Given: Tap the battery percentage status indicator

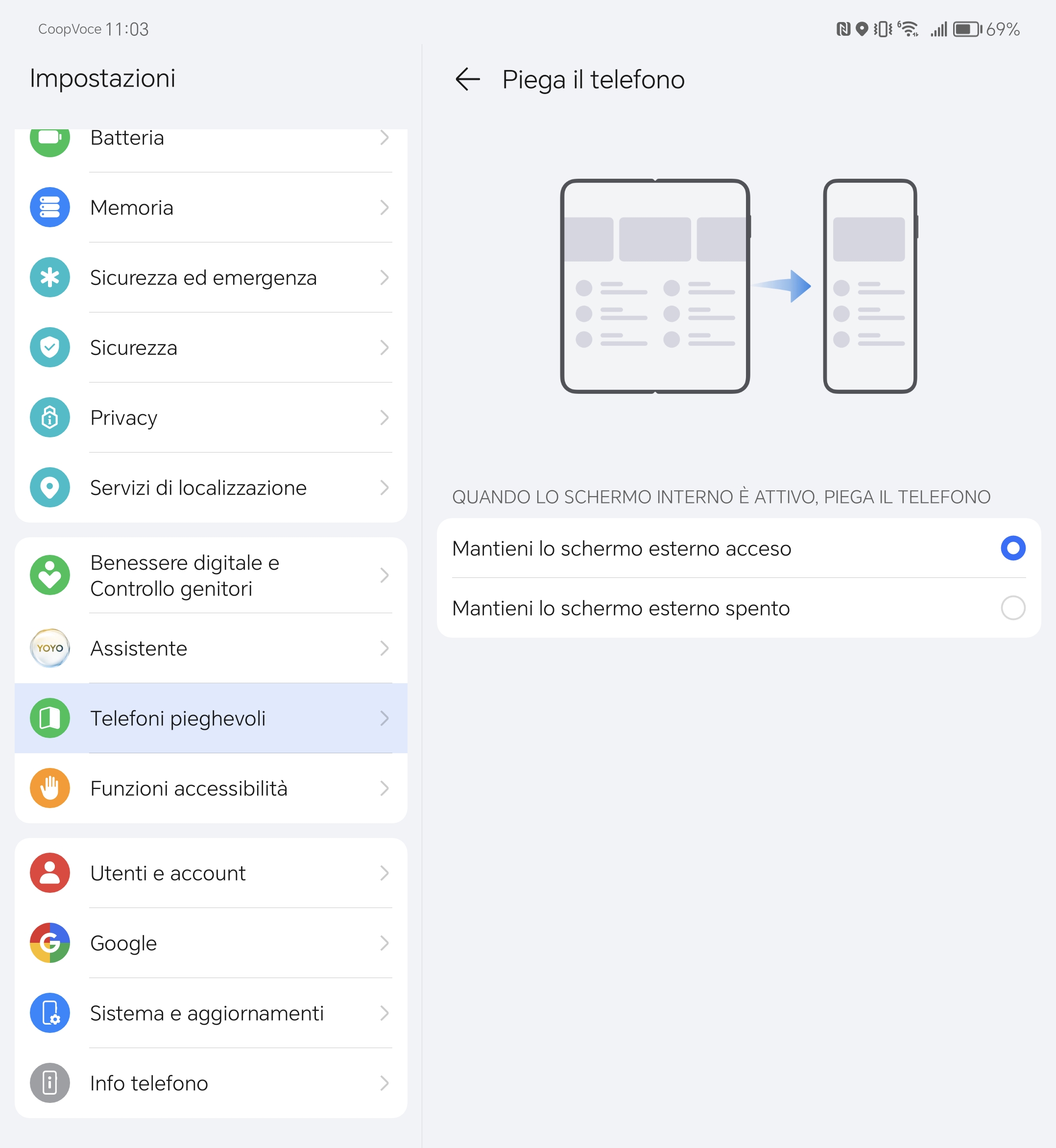Looking at the screenshot, I should (x=1003, y=29).
